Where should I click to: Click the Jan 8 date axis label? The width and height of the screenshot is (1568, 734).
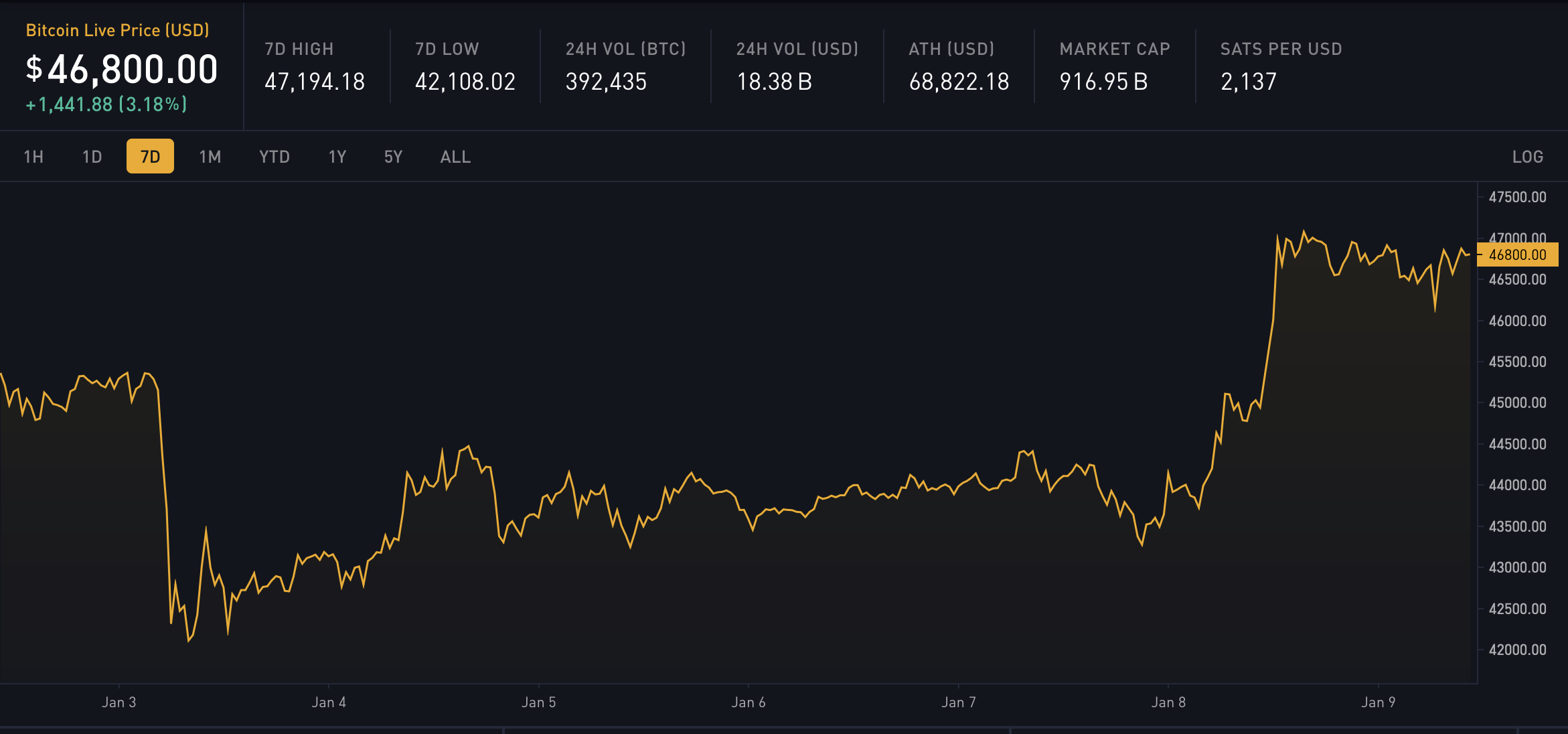1168,702
